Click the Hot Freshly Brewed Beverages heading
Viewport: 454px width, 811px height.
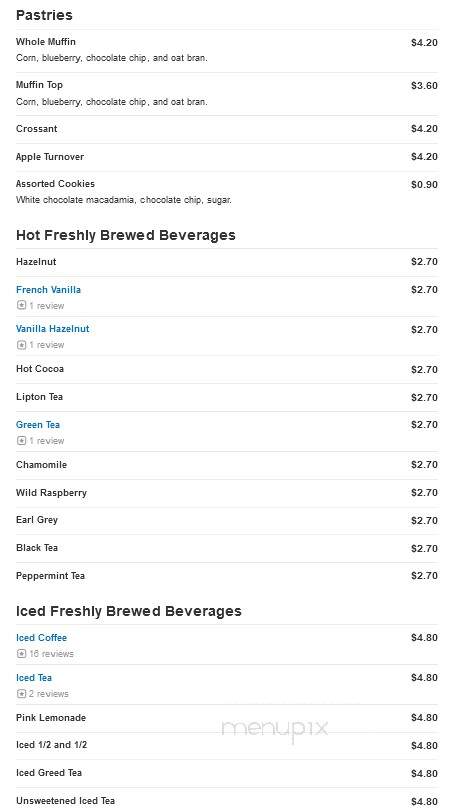click(126, 235)
